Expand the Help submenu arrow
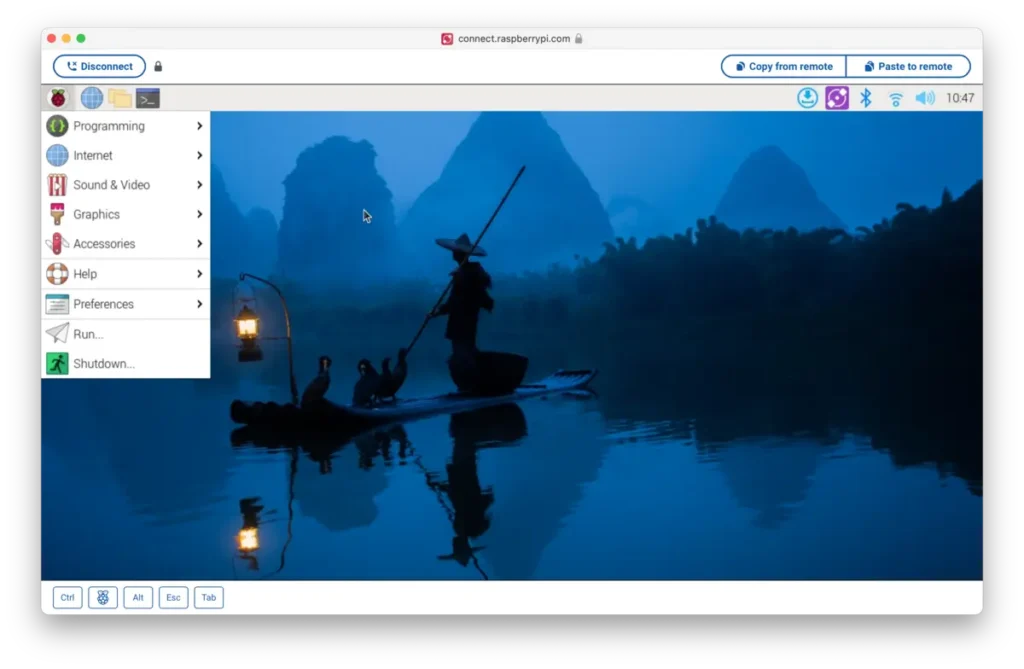Image resolution: width=1024 pixels, height=669 pixels. (x=199, y=274)
